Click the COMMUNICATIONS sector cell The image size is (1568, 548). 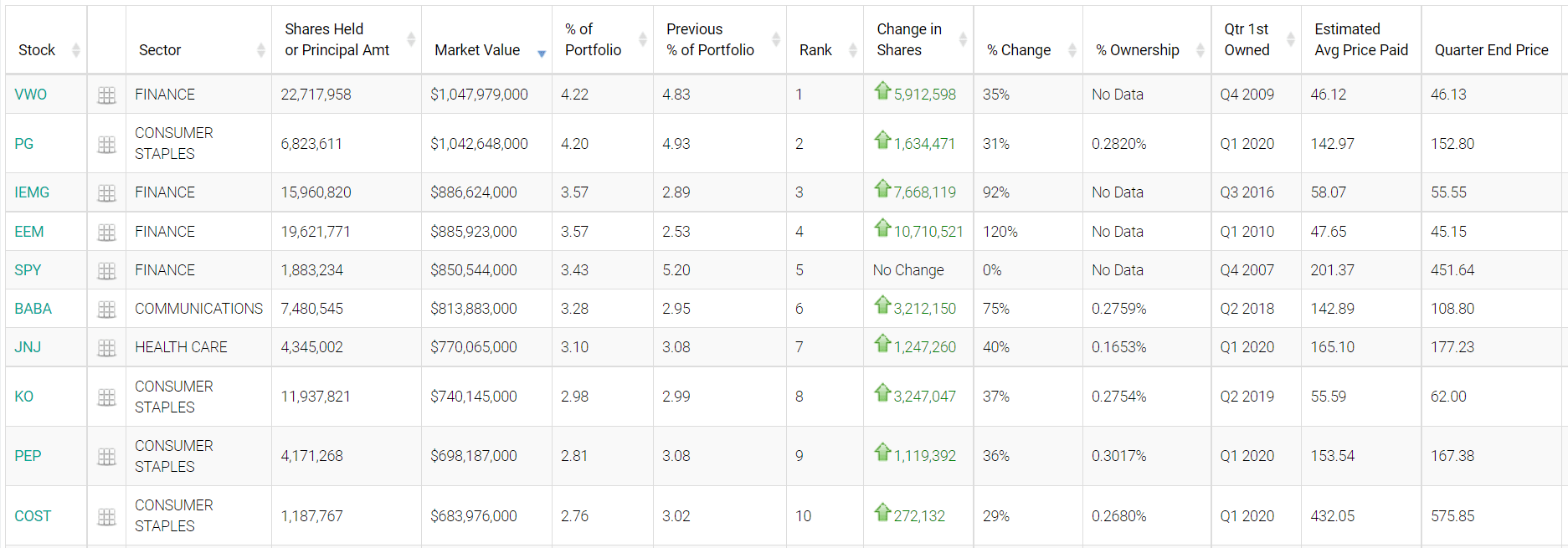click(199, 309)
